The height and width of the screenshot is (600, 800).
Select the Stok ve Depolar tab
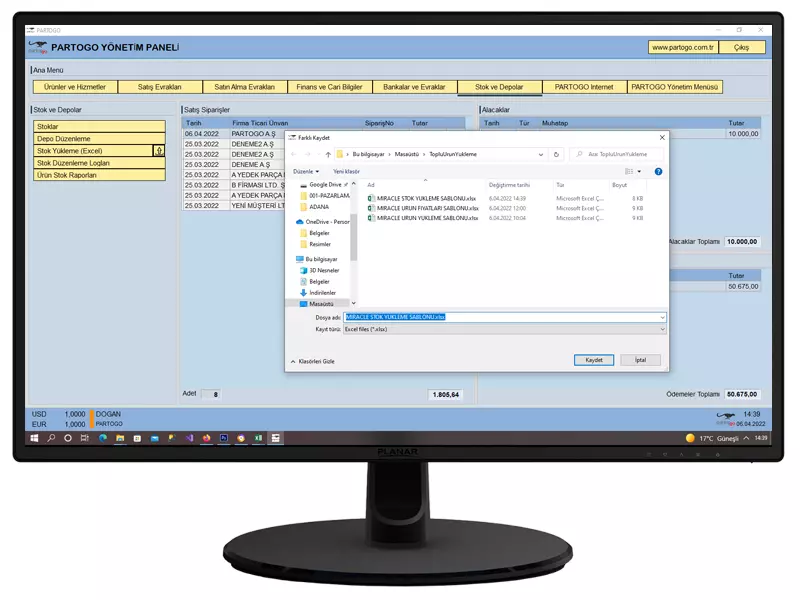(499, 87)
